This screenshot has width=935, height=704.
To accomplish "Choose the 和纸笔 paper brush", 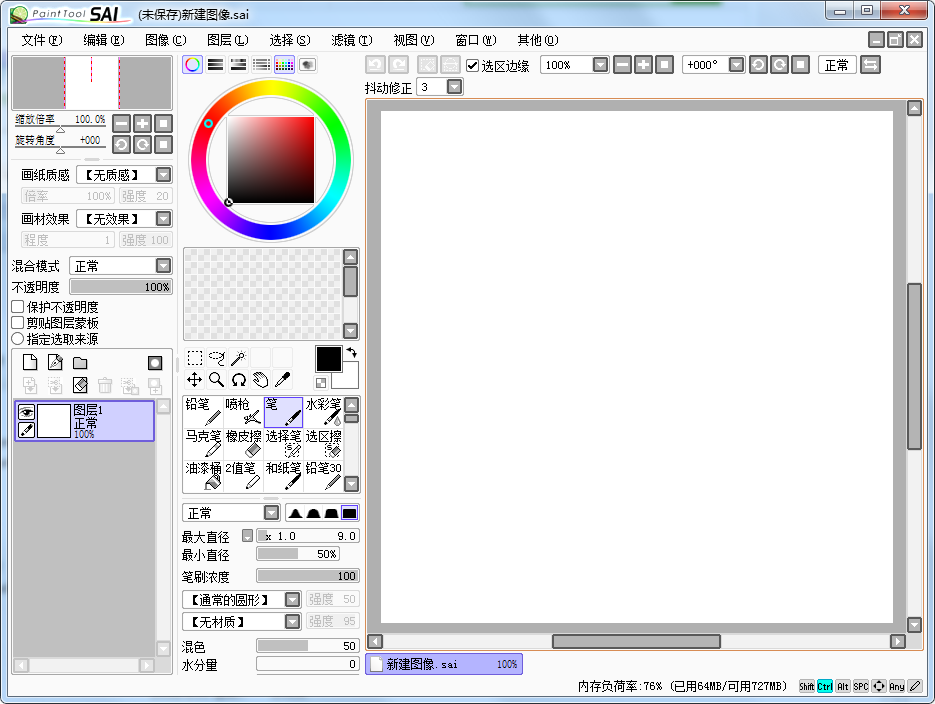I will (x=283, y=476).
